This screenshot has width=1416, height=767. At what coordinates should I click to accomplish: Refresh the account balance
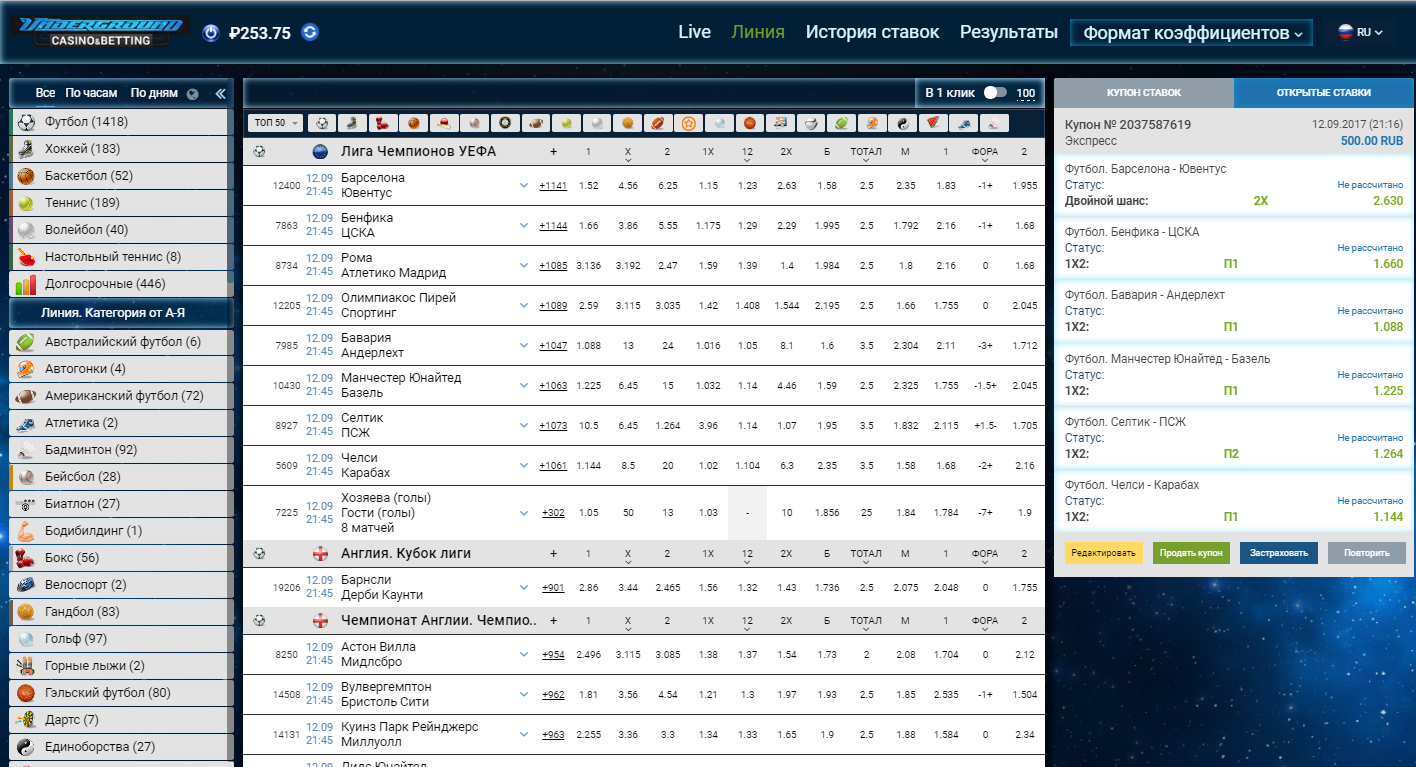pos(311,32)
